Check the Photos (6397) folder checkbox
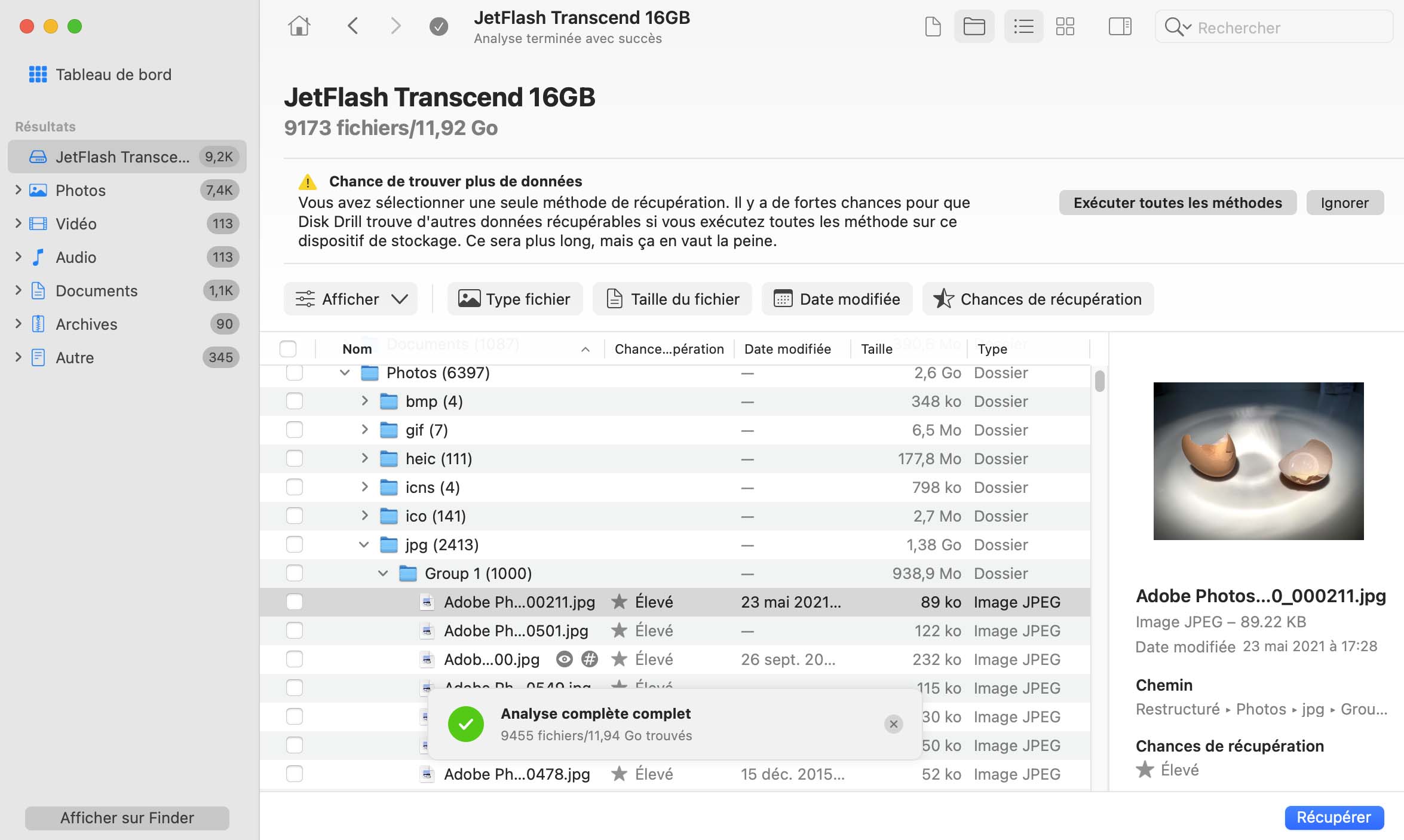 (x=295, y=372)
